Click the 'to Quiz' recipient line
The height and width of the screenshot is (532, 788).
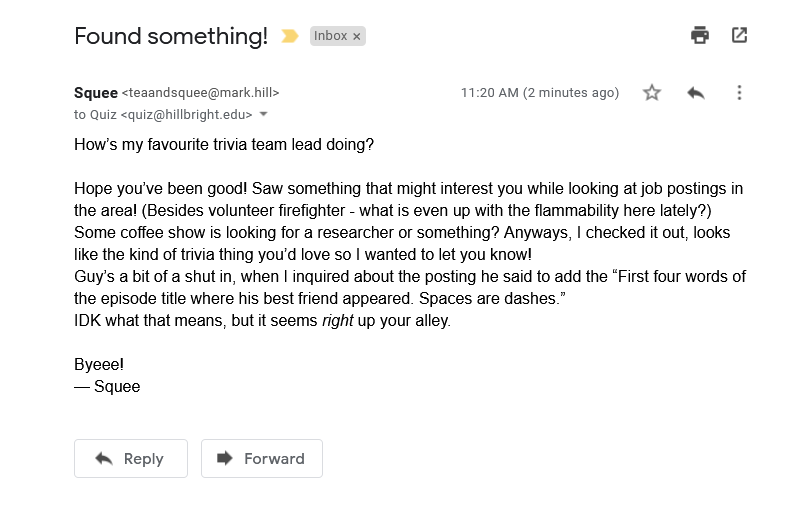[163, 115]
